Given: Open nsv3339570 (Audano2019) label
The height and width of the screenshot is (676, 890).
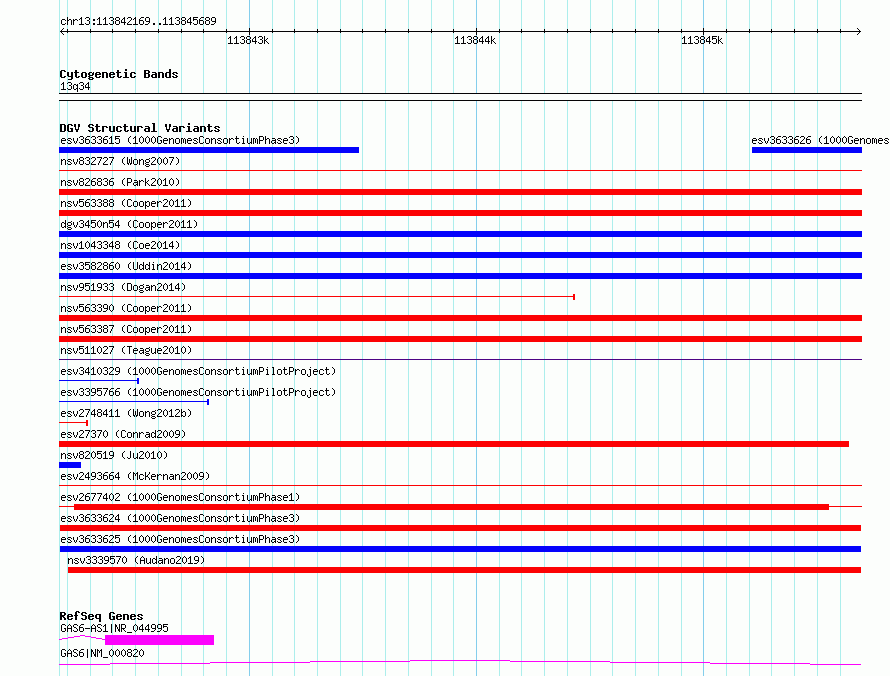Looking at the screenshot, I should pyautogui.click(x=136, y=560).
